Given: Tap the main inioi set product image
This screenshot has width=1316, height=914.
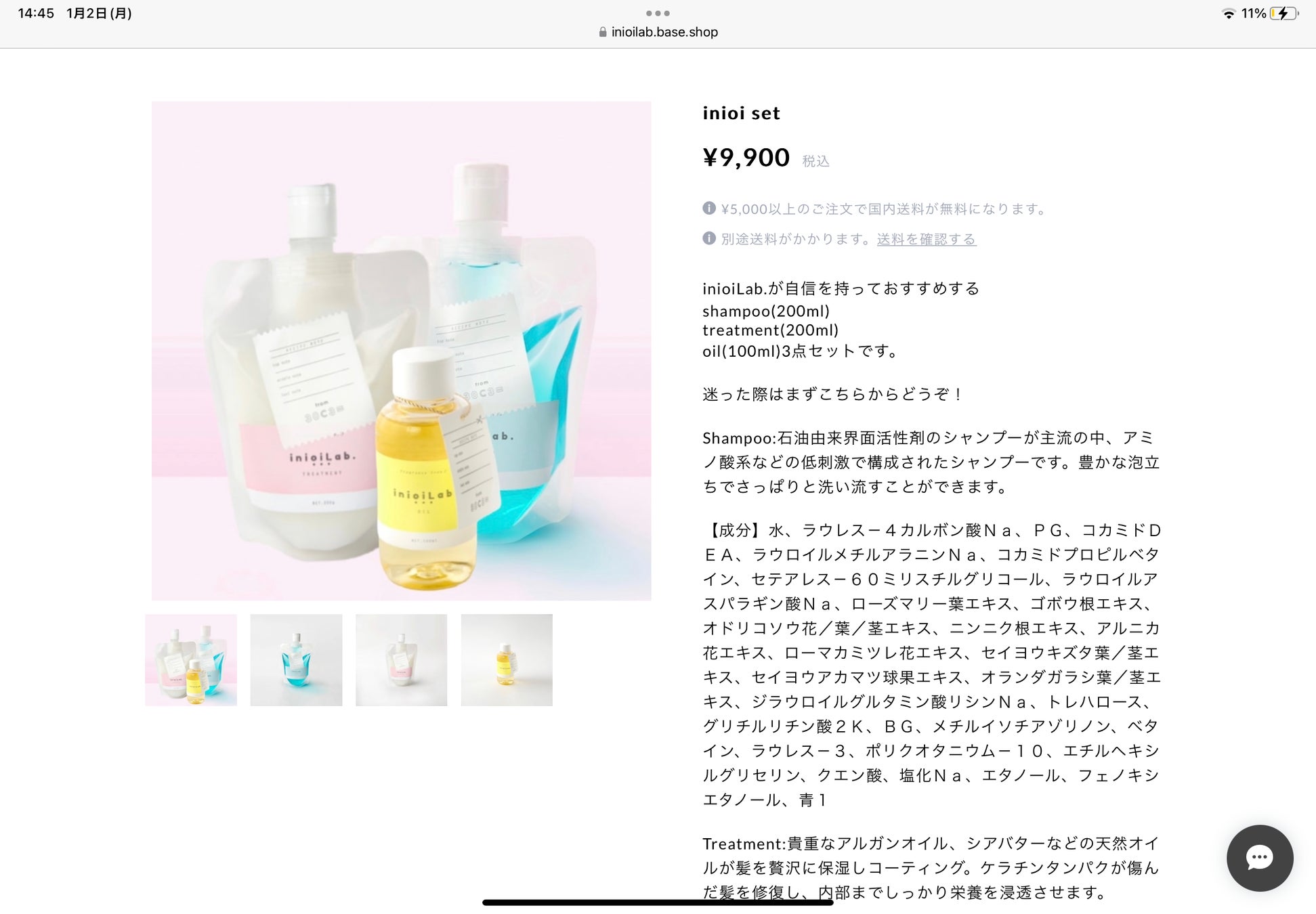Looking at the screenshot, I should tap(402, 351).
